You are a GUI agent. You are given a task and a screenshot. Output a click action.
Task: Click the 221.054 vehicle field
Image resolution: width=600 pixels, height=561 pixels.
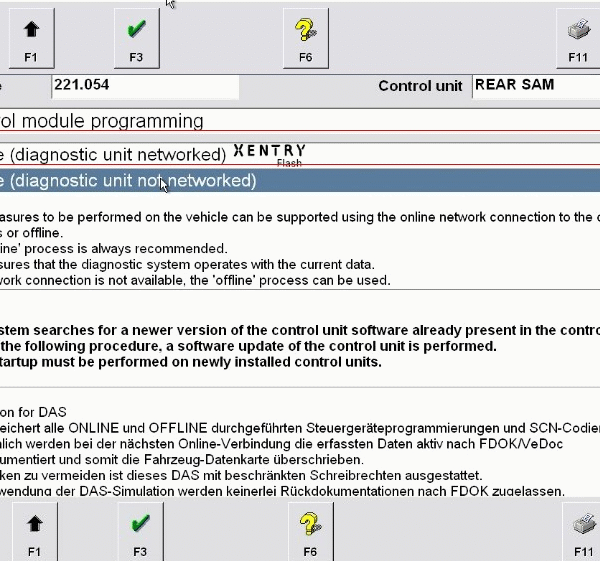[145, 87]
